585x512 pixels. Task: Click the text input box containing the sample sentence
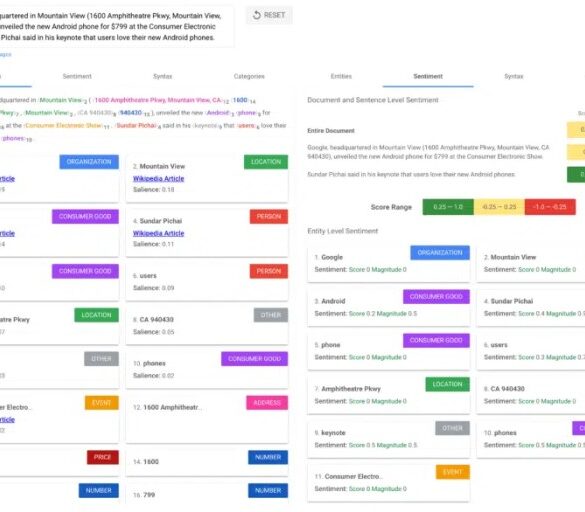point(117,26)
